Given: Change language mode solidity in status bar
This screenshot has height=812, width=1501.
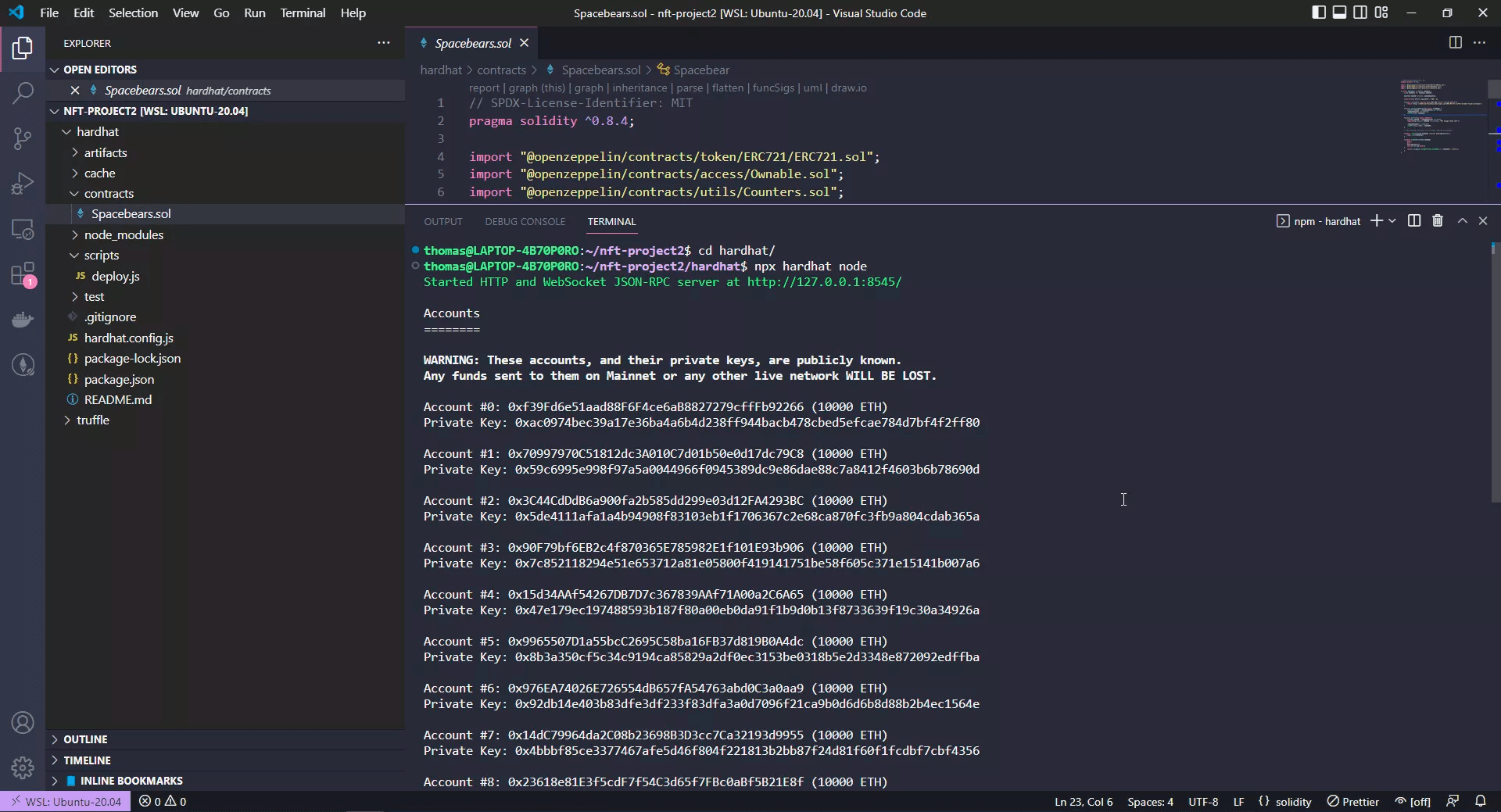Looking at the screenshot, I should [1293, 801].
